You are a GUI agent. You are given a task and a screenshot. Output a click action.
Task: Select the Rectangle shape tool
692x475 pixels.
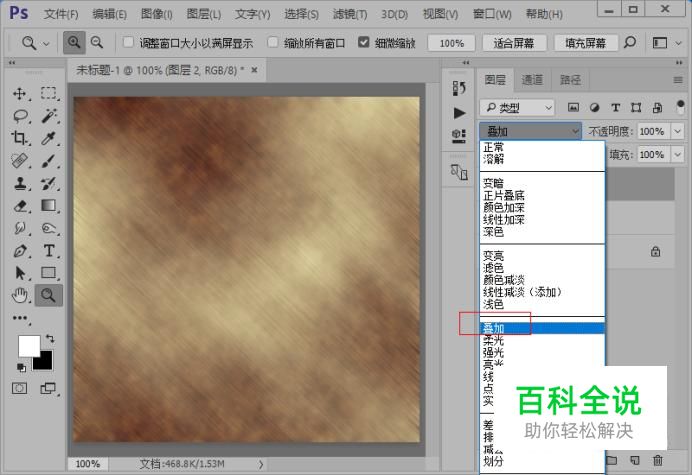tap(49, 273)
